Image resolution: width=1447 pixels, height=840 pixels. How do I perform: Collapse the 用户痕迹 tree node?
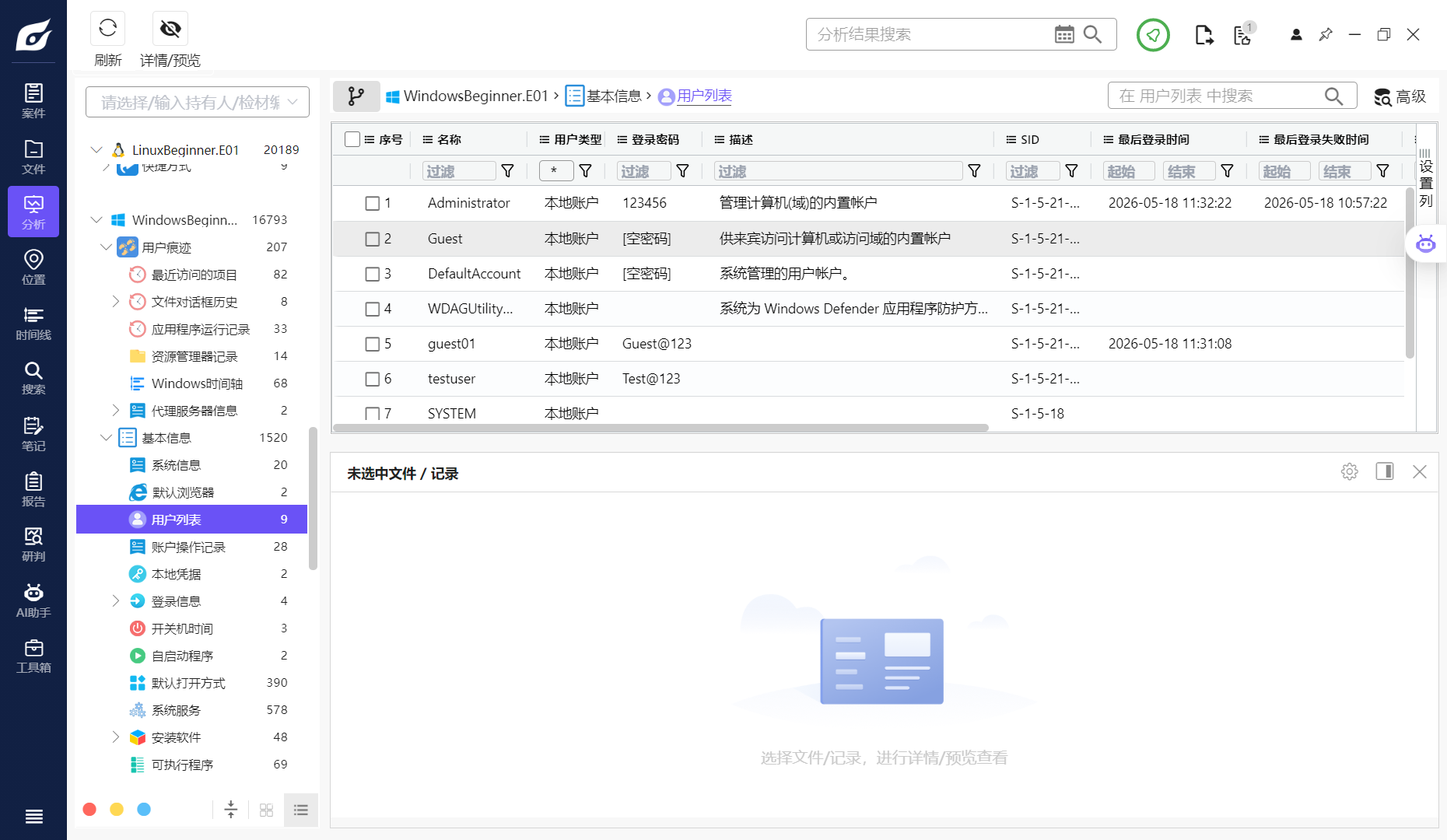point(107,247)
